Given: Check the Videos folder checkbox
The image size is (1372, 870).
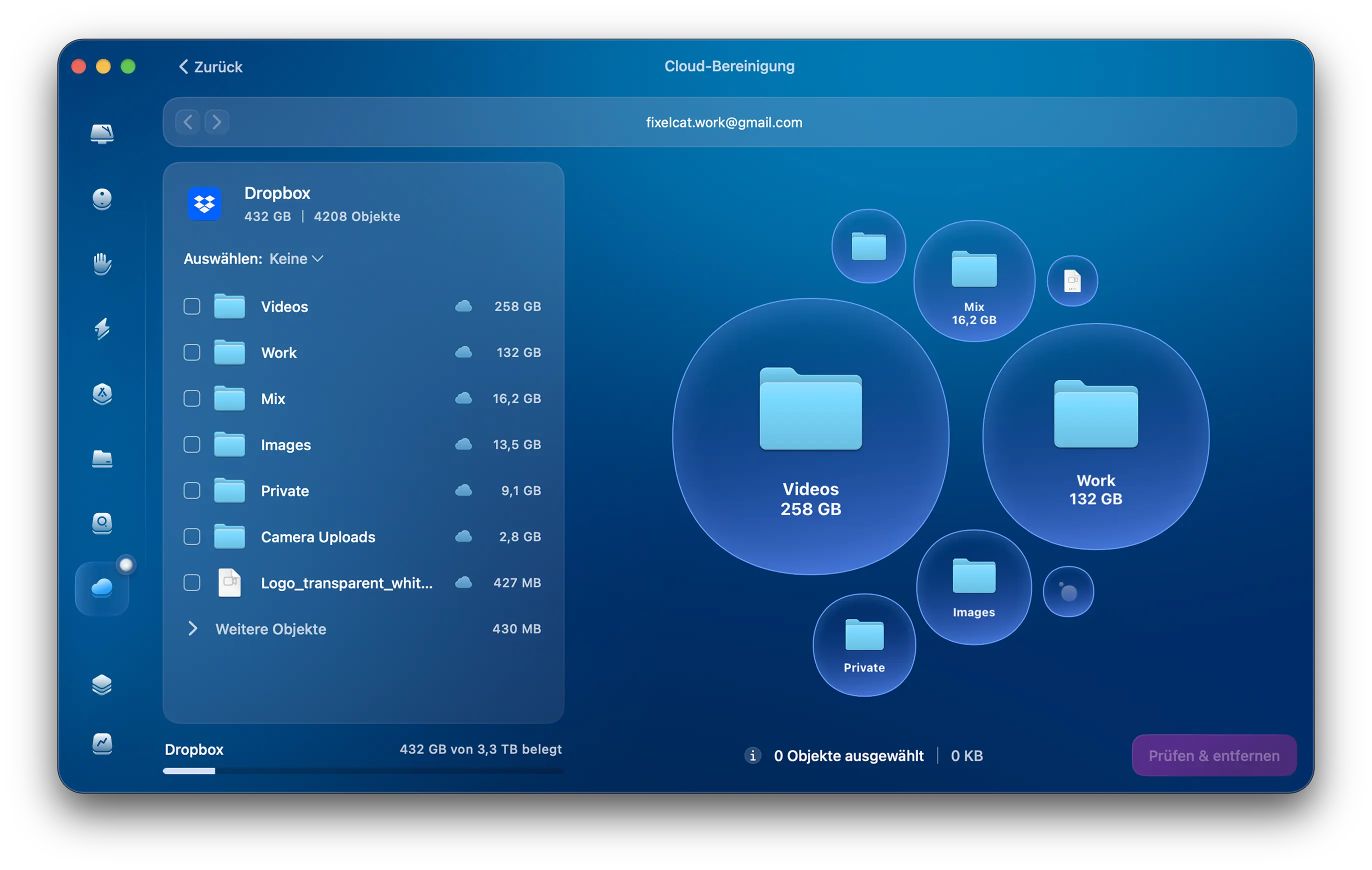Looking at the screenshot, I should pyautogui.click(x=192, y=306).
